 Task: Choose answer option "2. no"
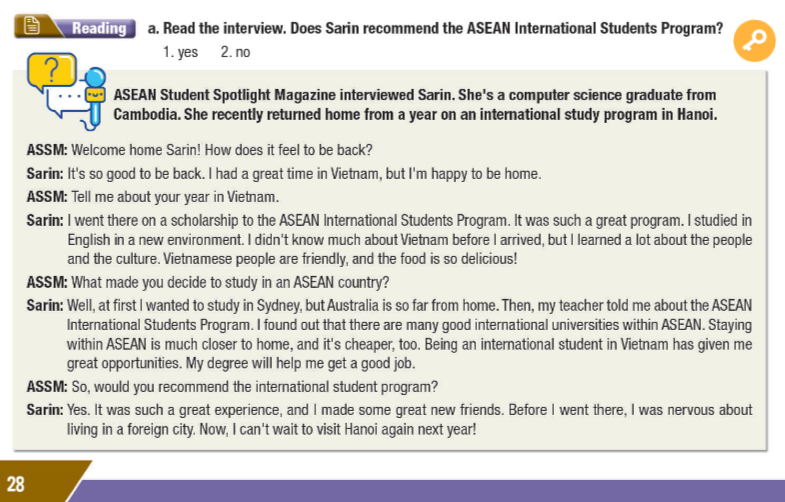(x=235, y=52)
